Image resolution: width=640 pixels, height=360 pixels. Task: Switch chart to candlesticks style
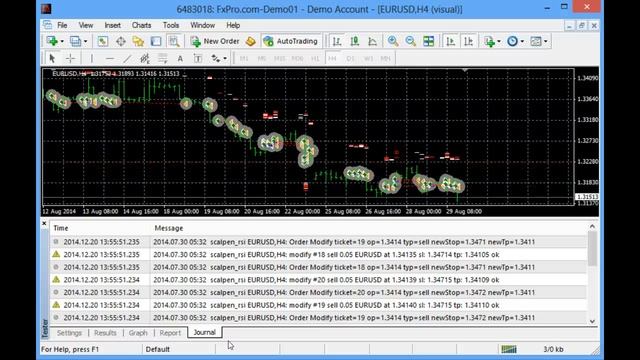coord(355,41)
